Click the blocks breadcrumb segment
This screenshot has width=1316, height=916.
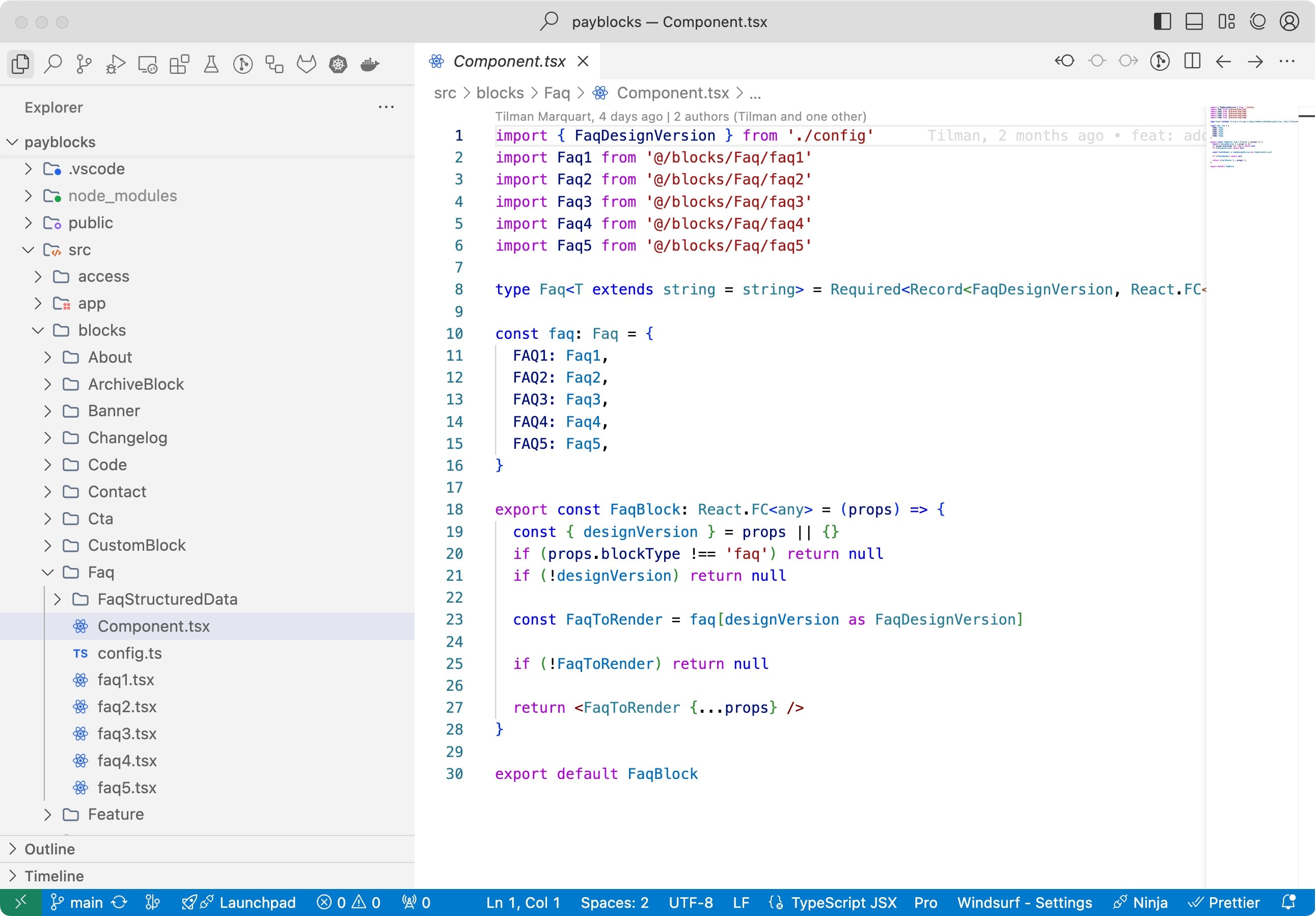[x=500, y=93]
